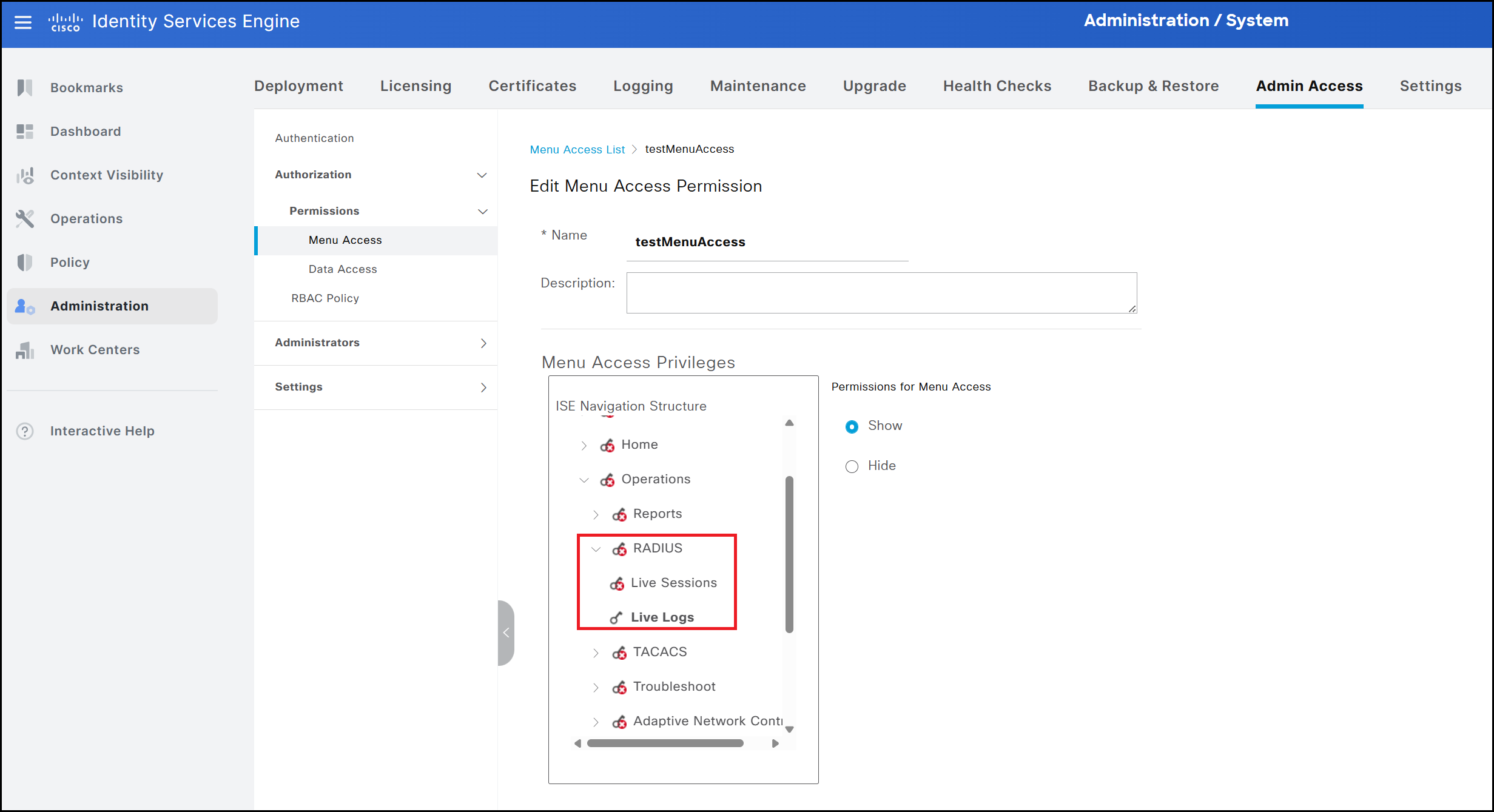The image size is (1494, 812).
Task: Collapse the RADIUS tree node
Action: [x=596, y=549]
